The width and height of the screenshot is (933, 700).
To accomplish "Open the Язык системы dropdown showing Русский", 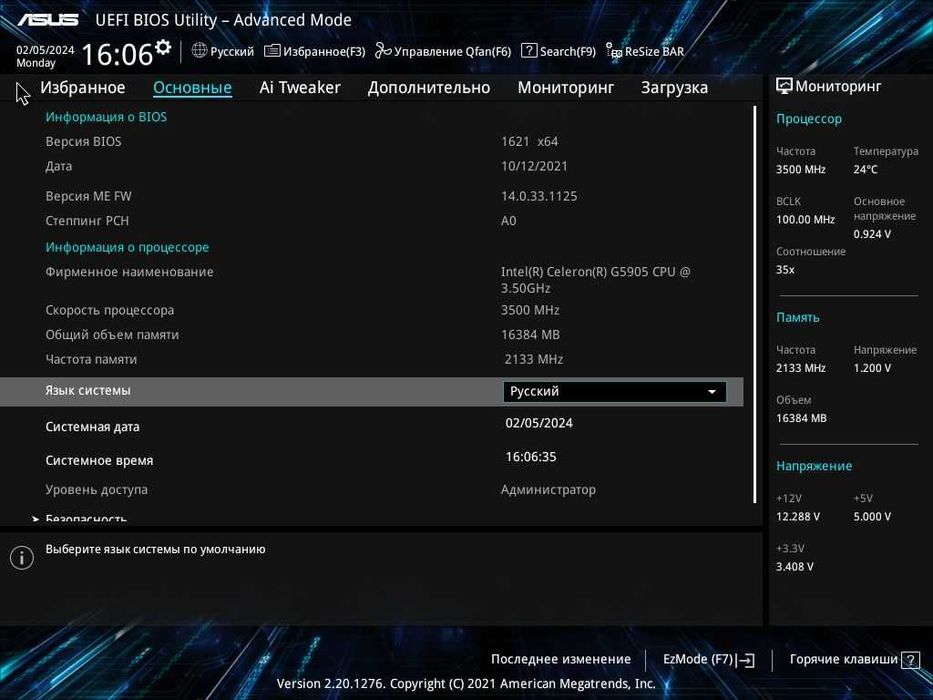I will pyautogui.click(x=615, y=392).
